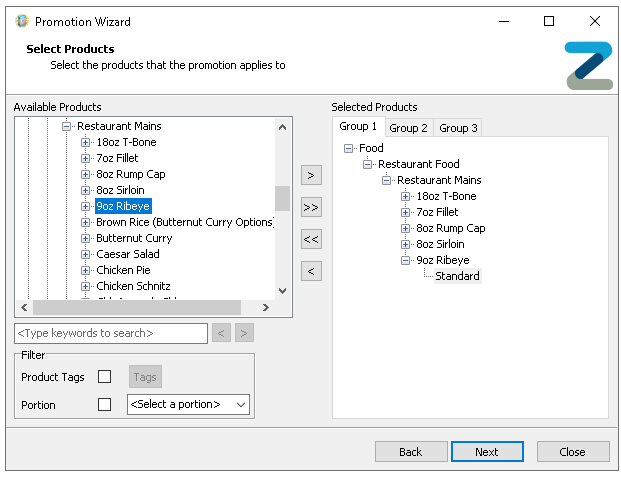Expand 18oz T-Bone in Selected Products
621x478 pixels.
[406, 196]
